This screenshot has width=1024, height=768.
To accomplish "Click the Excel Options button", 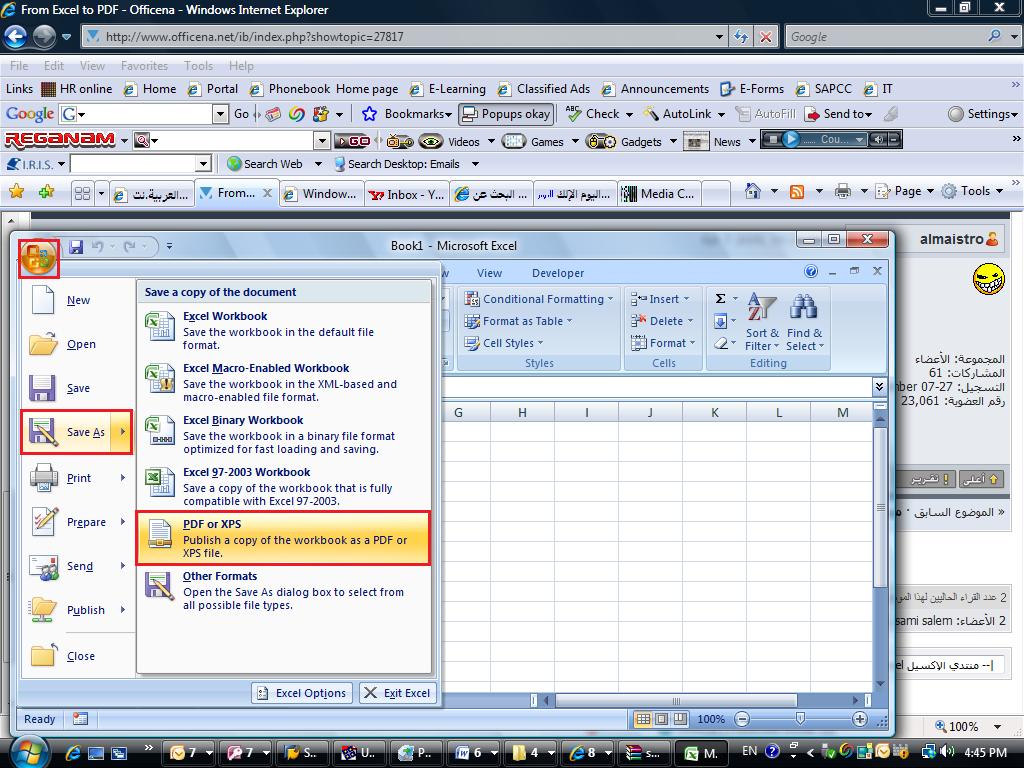I will [x=302, y=693].
